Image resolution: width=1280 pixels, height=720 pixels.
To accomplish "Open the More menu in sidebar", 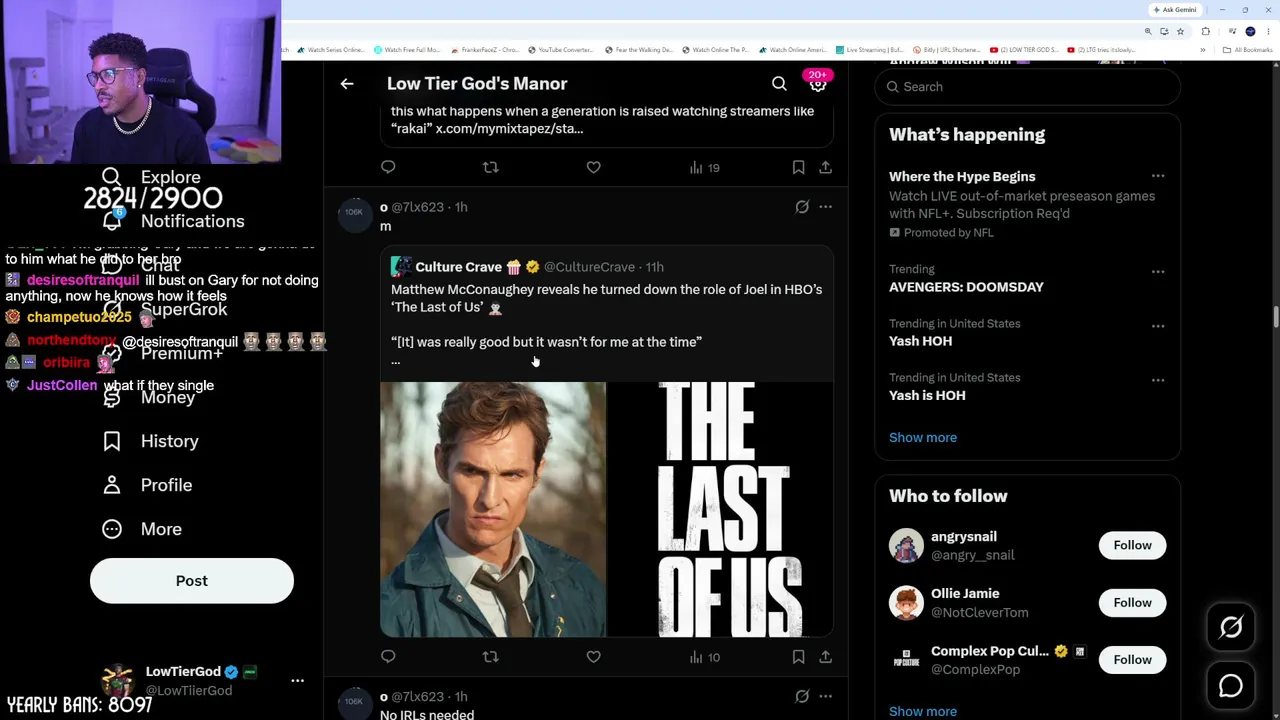I will [142, 529].
